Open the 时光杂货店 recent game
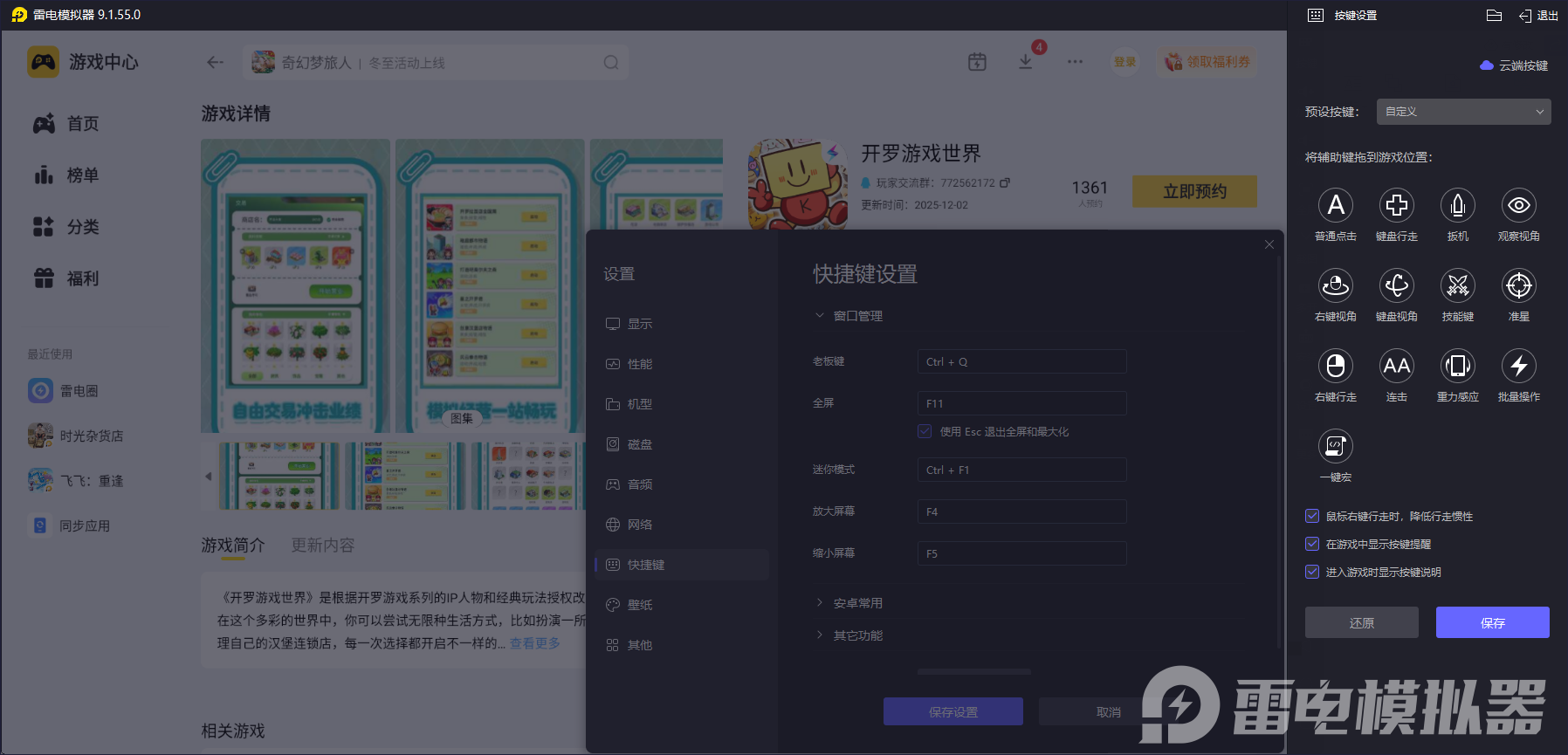 [x=75, y=436]
